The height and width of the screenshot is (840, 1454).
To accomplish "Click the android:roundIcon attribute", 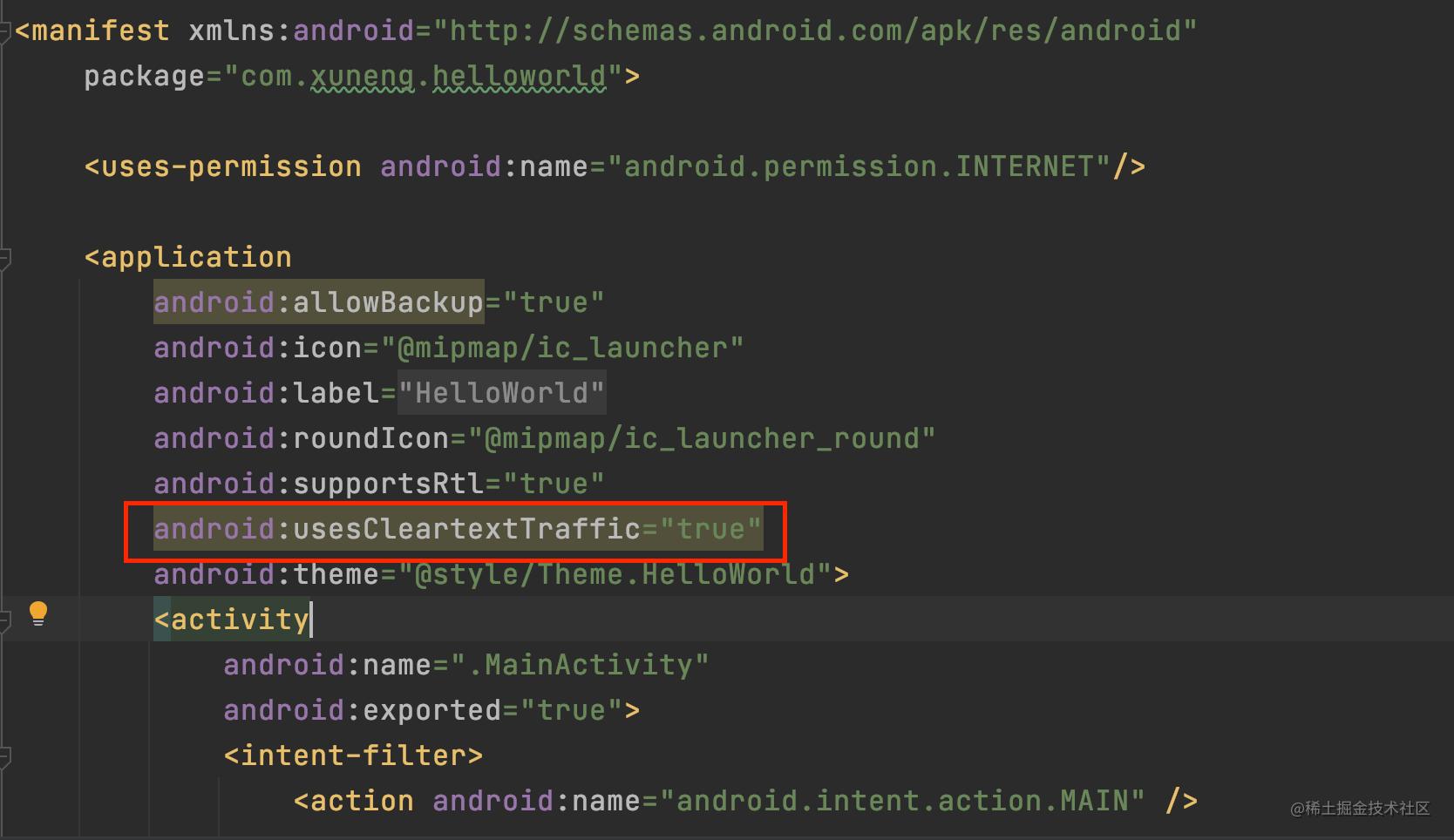I will (301, 438).
